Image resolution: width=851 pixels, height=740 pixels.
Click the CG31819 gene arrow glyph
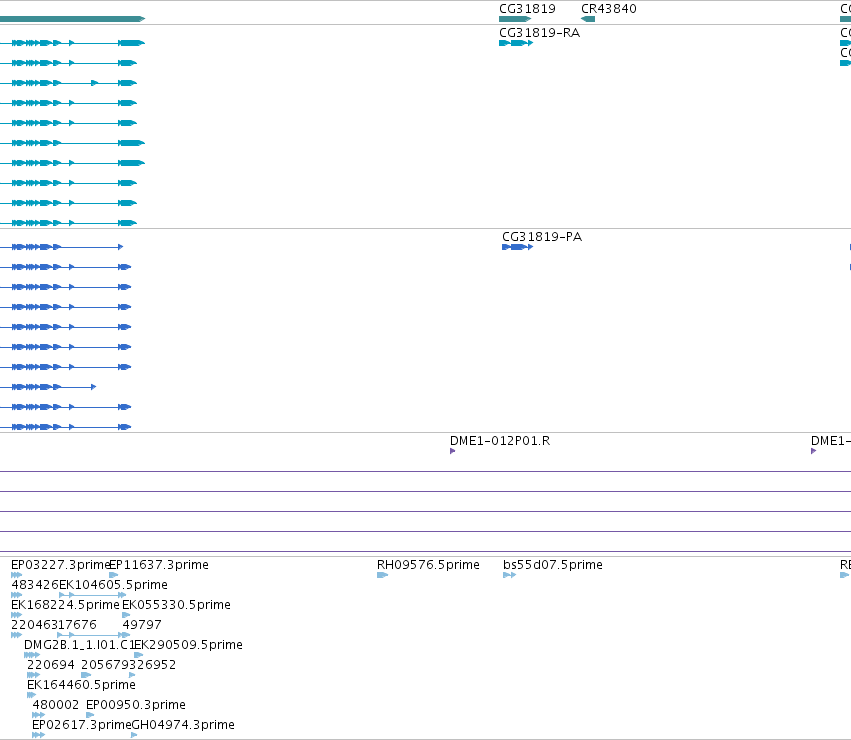(515, 19)
